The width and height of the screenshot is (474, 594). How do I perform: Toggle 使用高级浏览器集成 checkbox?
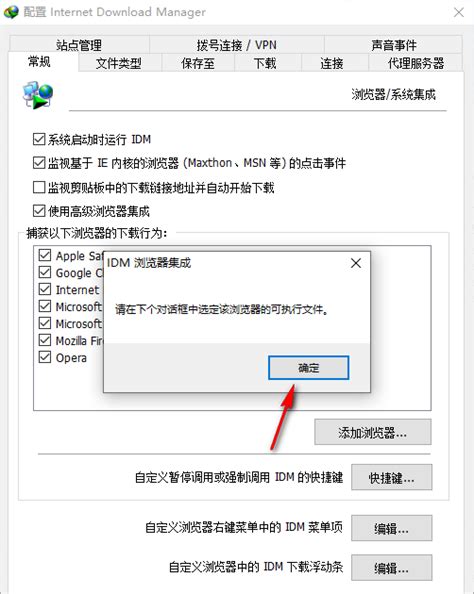pyautogui.click(x=39, y=211)
